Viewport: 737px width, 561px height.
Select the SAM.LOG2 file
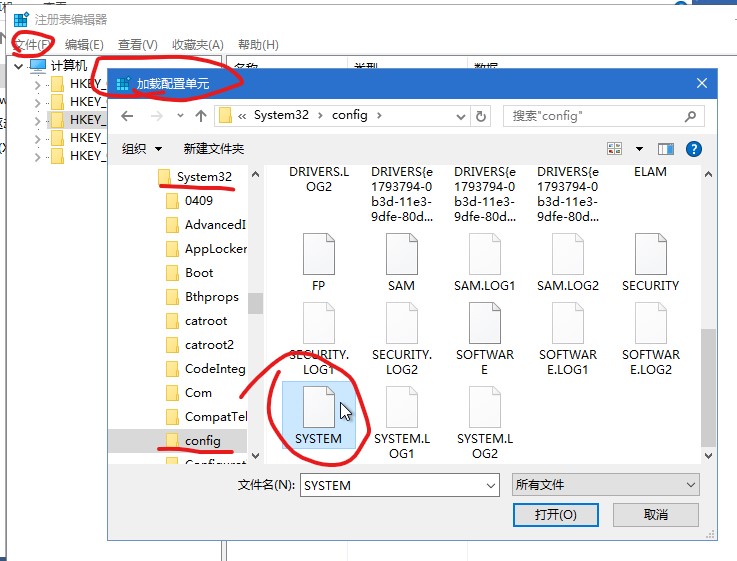[x=568, y=262]
